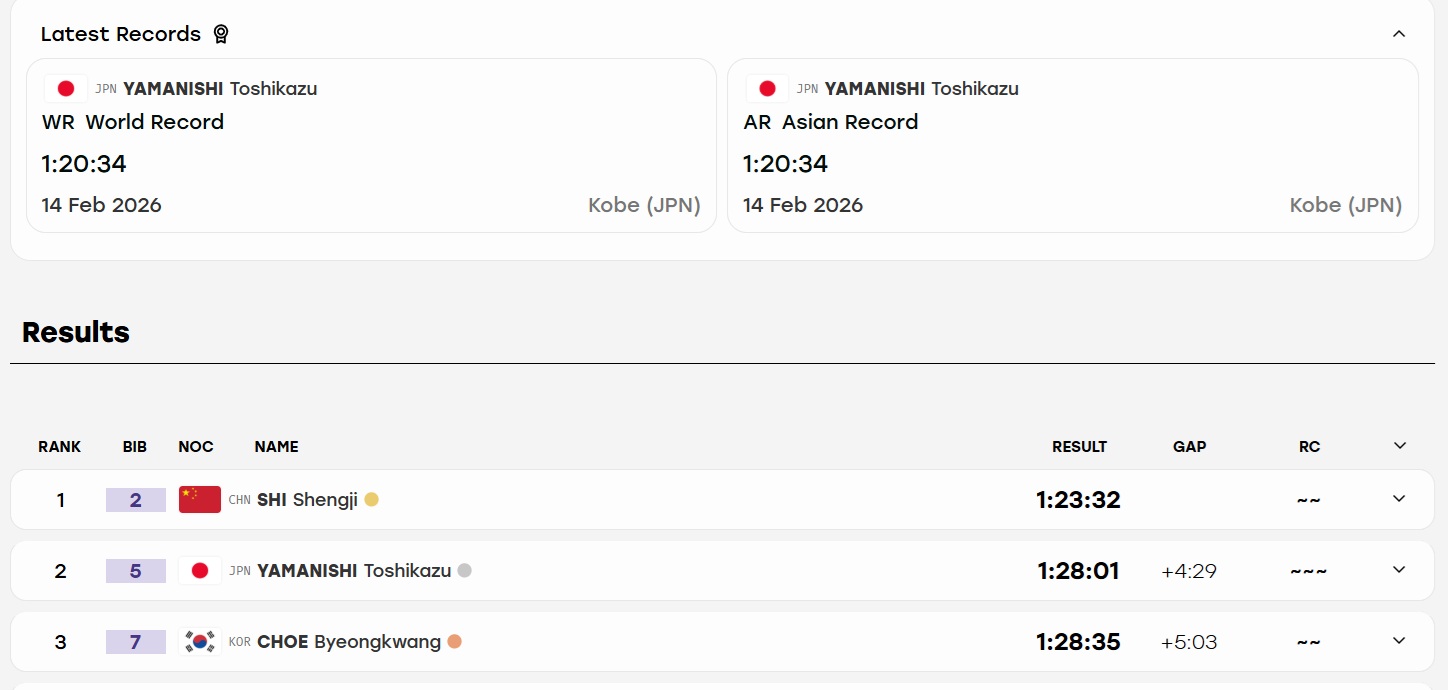The image size is (1448, 690).
Task: Click the bronze medal dot beside CHOE Byeongkwang
Action: tap(454, 642)
